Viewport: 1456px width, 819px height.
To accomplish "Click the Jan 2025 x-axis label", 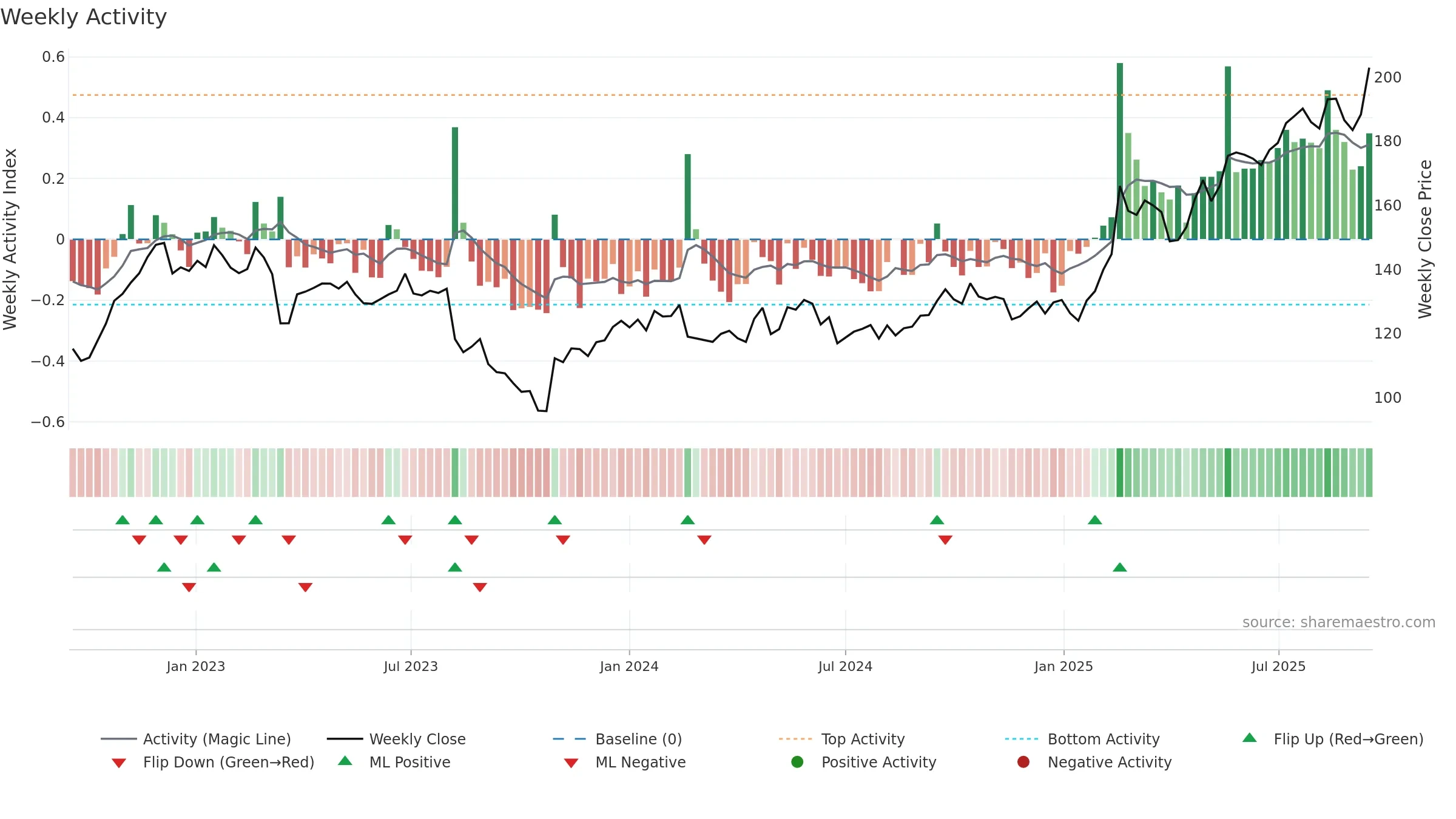I will tap(1063, 666).
